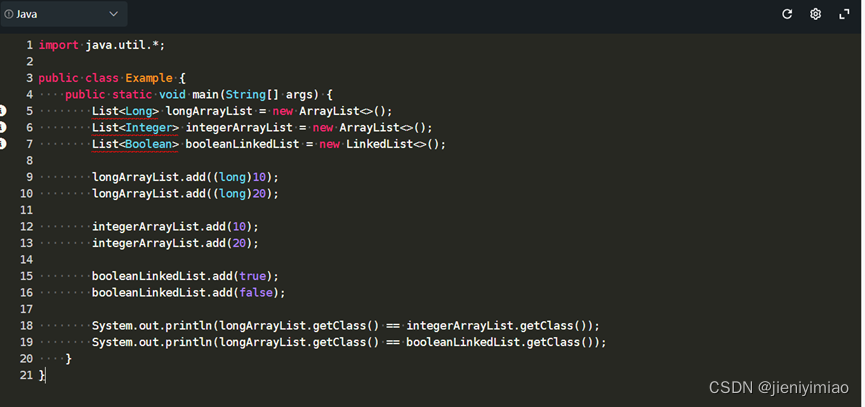Image resolution: width=865 pixels, height=407 pixels.
Task: Click the 'false' literal on line 16
Action: point(256,292)
